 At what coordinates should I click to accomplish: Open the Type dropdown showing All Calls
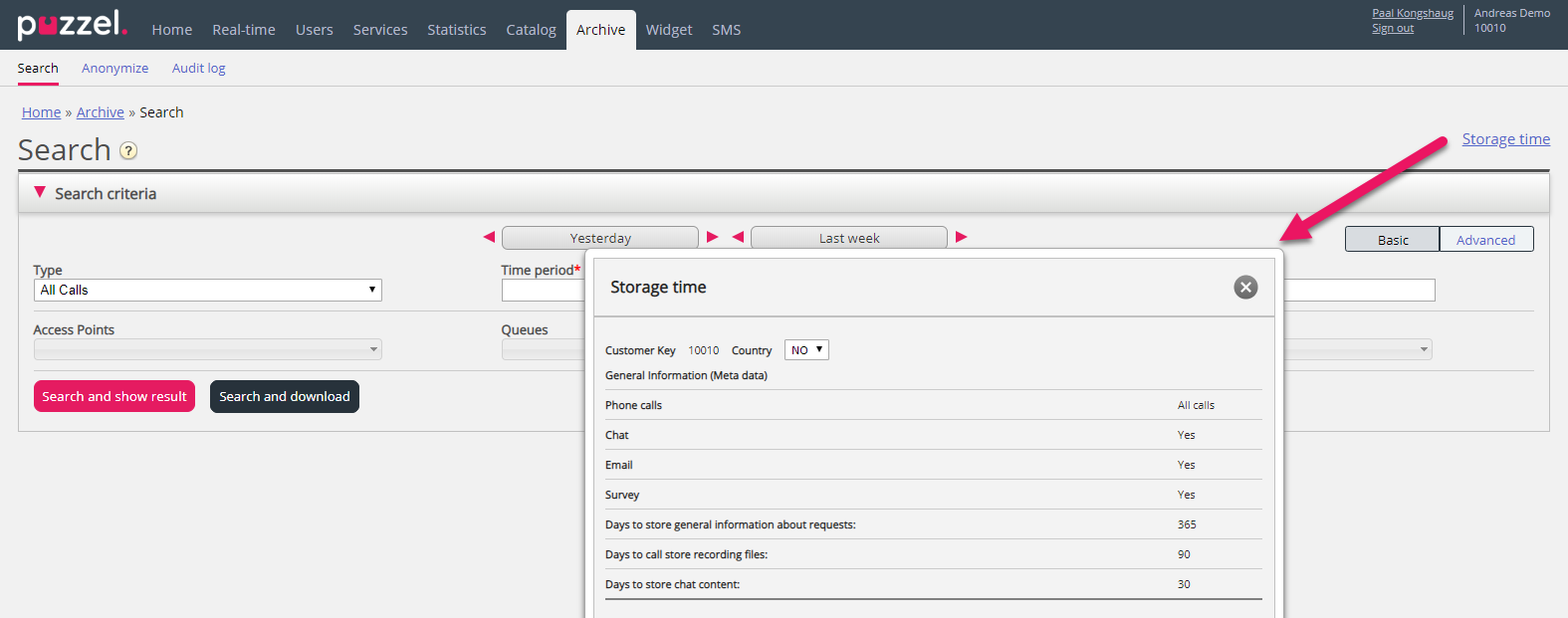click(207, 290)
